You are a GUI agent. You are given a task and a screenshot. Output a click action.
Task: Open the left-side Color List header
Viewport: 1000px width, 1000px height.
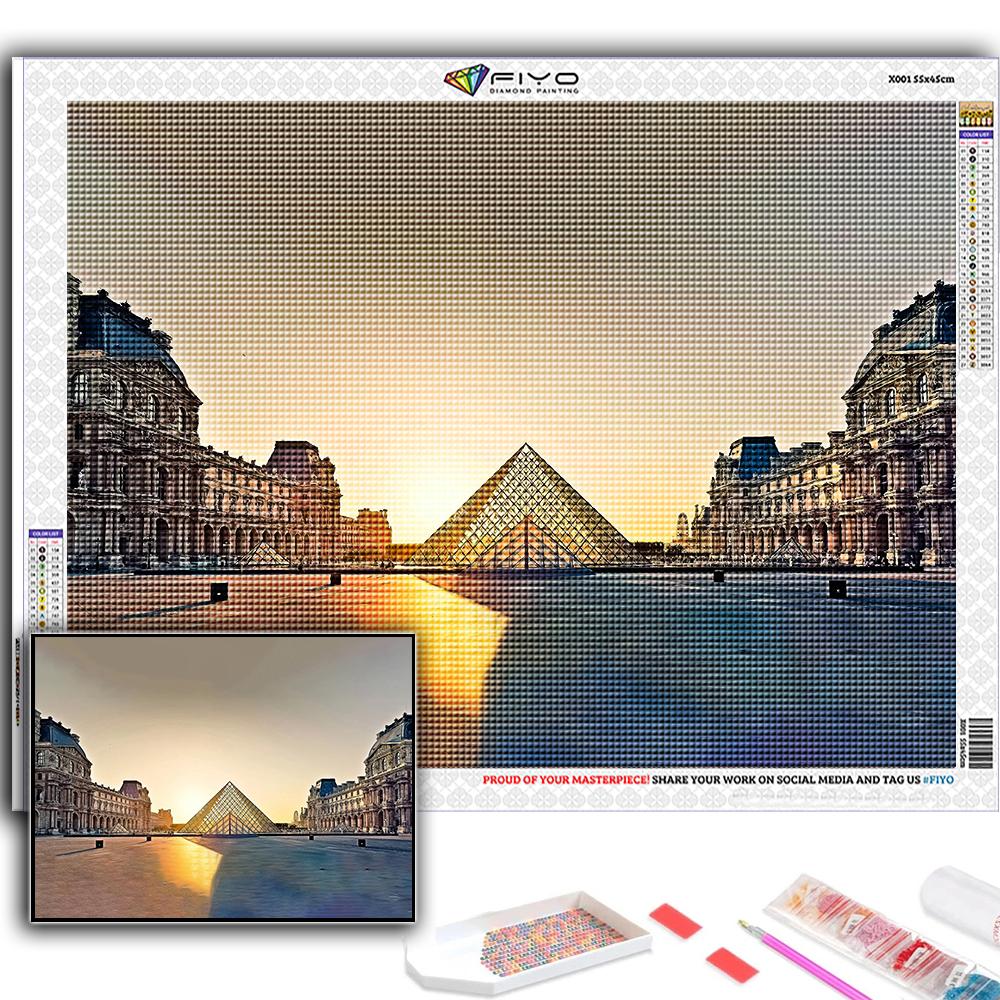45,535
